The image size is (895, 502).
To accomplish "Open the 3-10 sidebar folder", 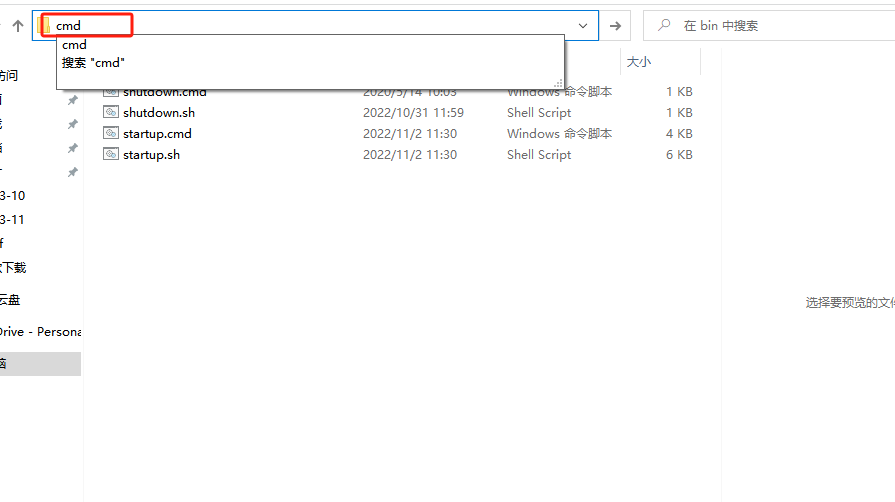I will (13, 196).
